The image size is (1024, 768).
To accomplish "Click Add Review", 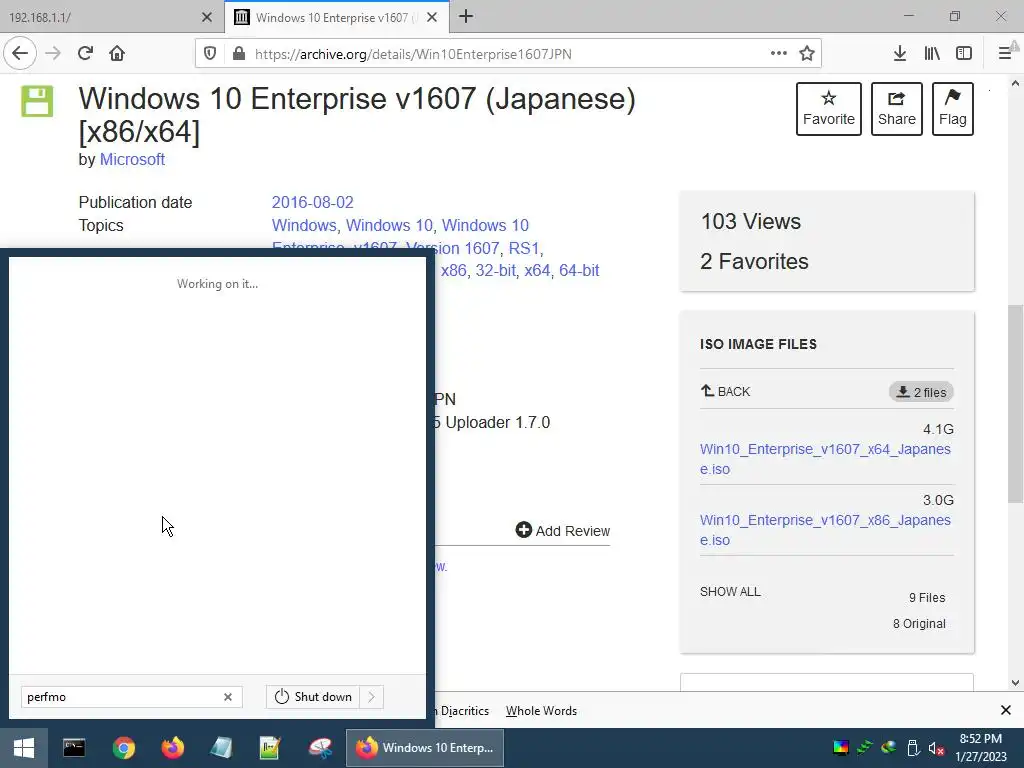I will click(563, 530).
